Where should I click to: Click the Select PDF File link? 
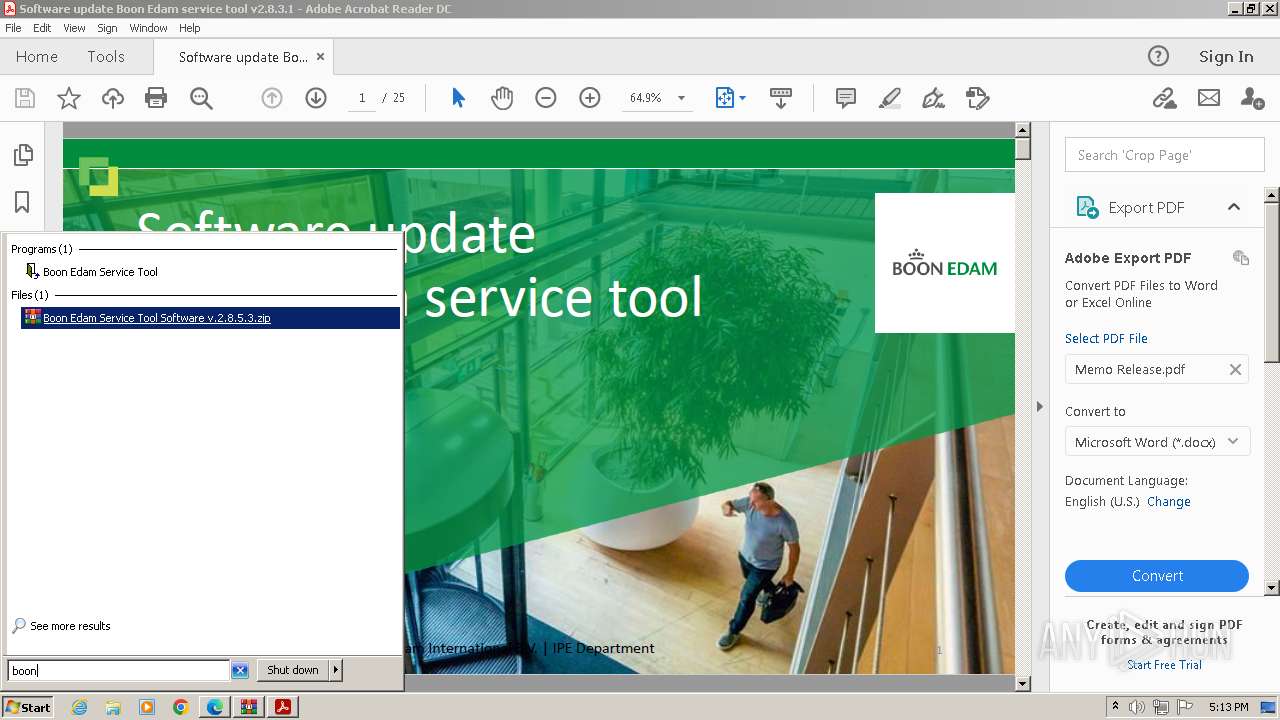pos(1106,338)
